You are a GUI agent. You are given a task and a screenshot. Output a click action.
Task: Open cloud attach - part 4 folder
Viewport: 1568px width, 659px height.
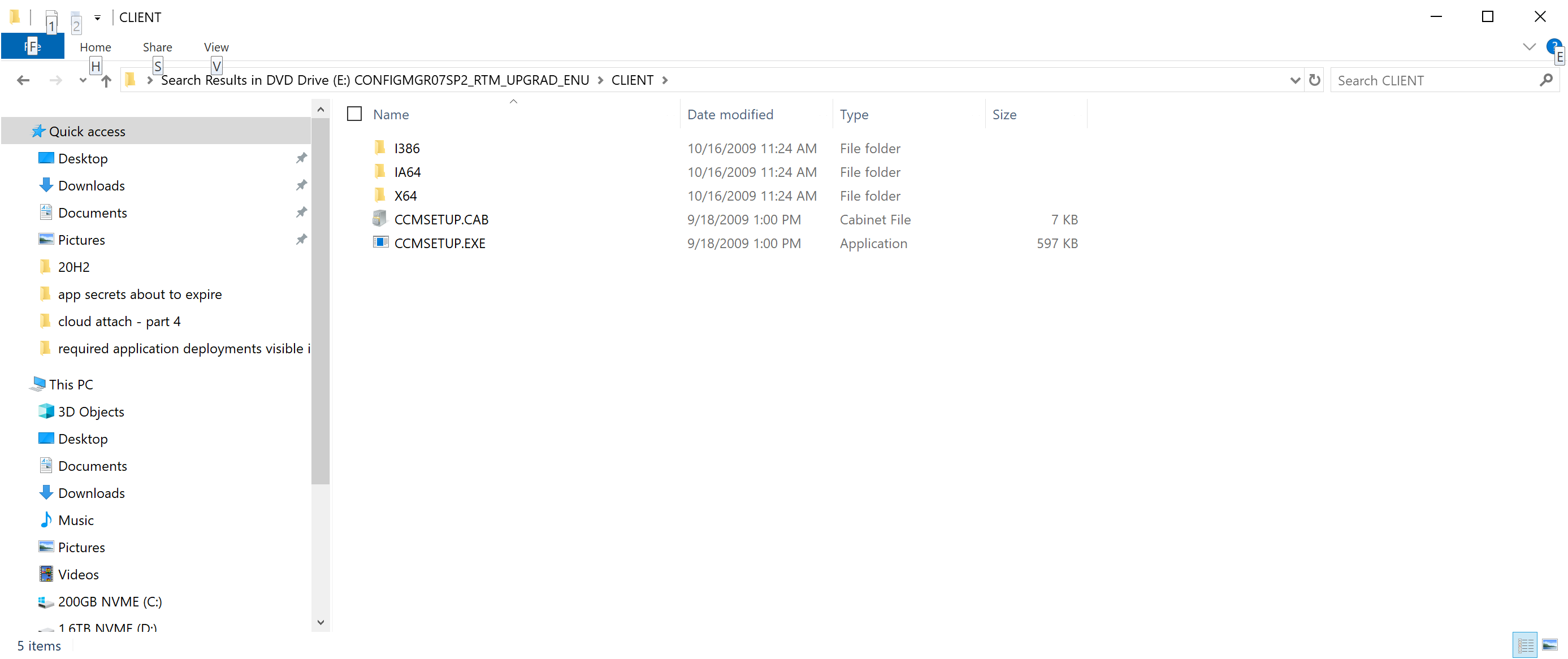pyautogui.click(x=119, y=320)
